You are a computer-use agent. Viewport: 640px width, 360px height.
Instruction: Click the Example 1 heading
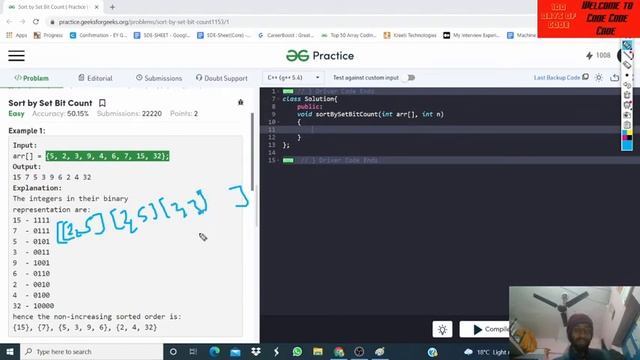pyautogui.click(x=27, y=131)
